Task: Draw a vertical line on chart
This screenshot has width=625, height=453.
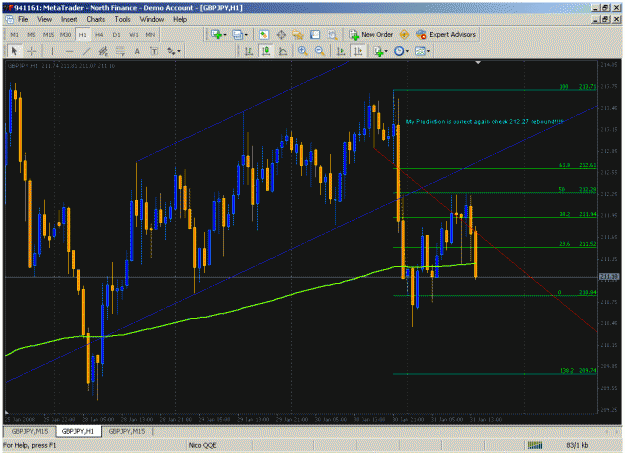Action: (x=52, y=51)
